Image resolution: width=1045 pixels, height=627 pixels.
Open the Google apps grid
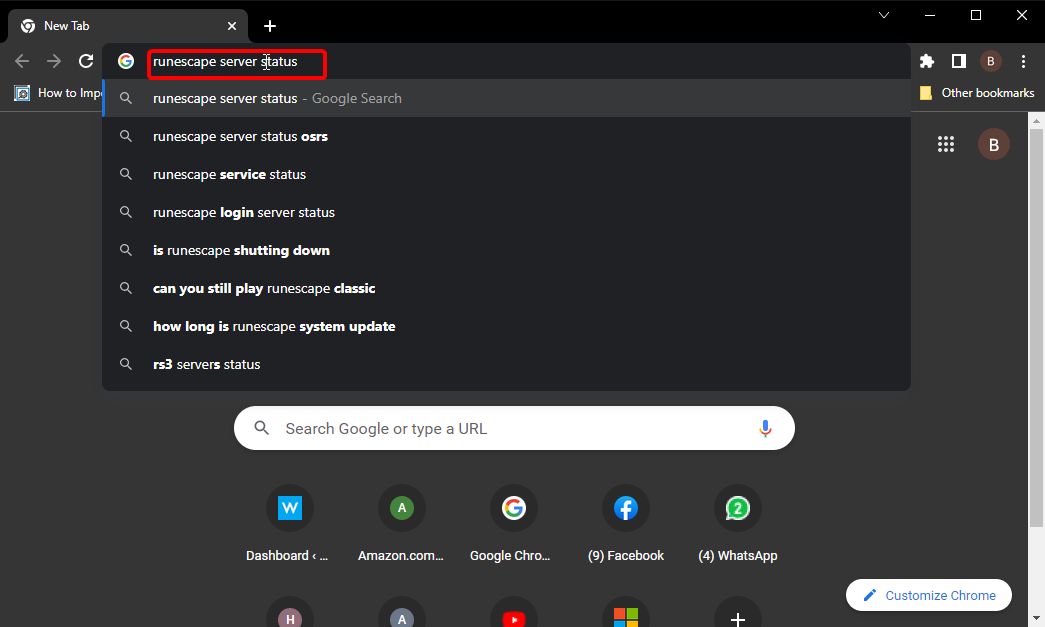click(946, 145)
